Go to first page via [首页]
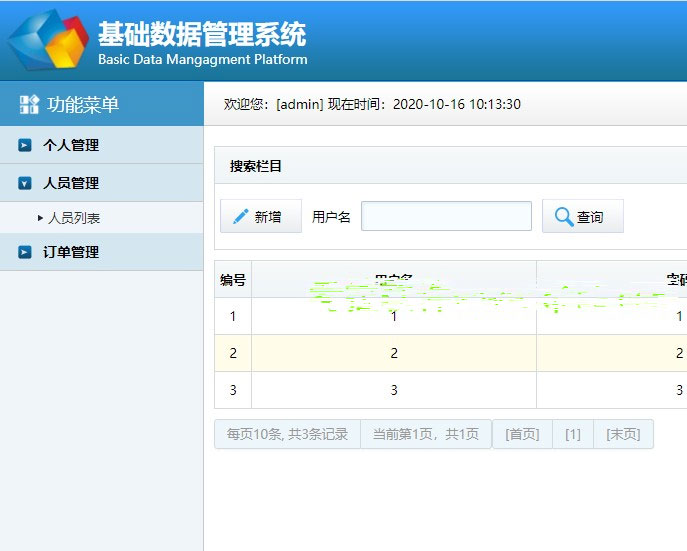687x551 pixels. (522, 434)
